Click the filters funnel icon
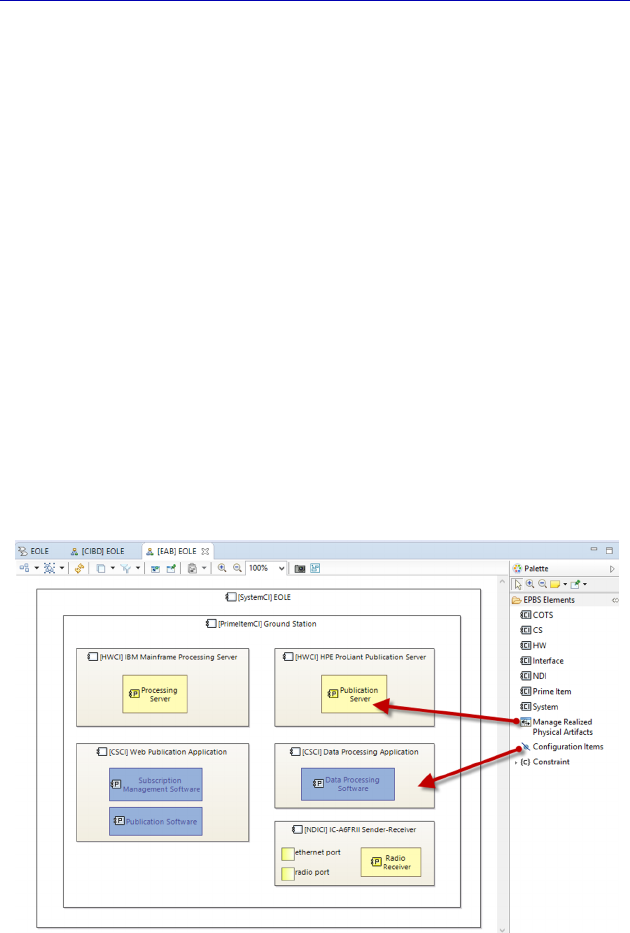Viewport: 630px width, 933px height. [126, 568]
